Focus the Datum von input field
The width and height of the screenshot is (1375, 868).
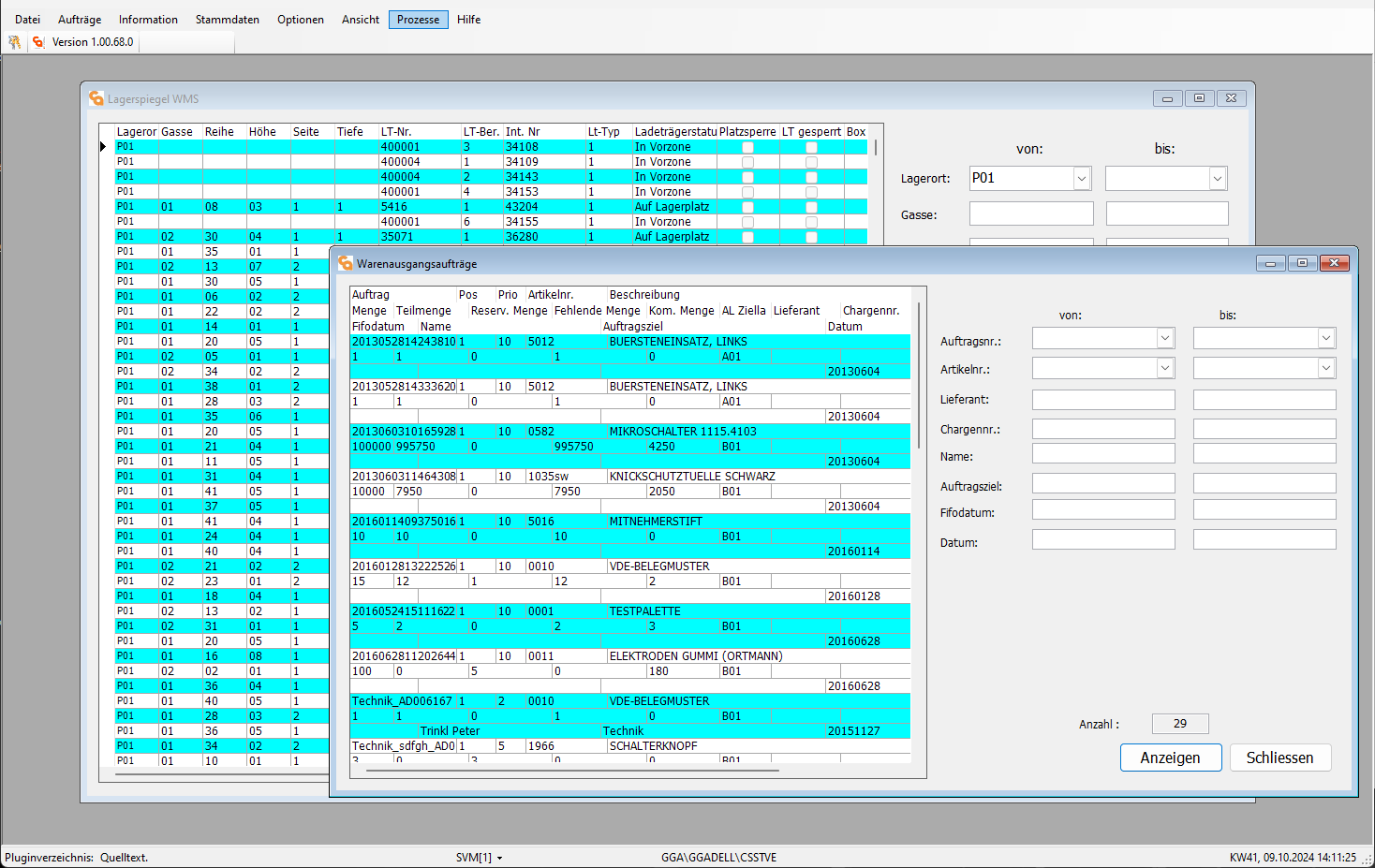pyautogui.click(x=1103, y=539)
